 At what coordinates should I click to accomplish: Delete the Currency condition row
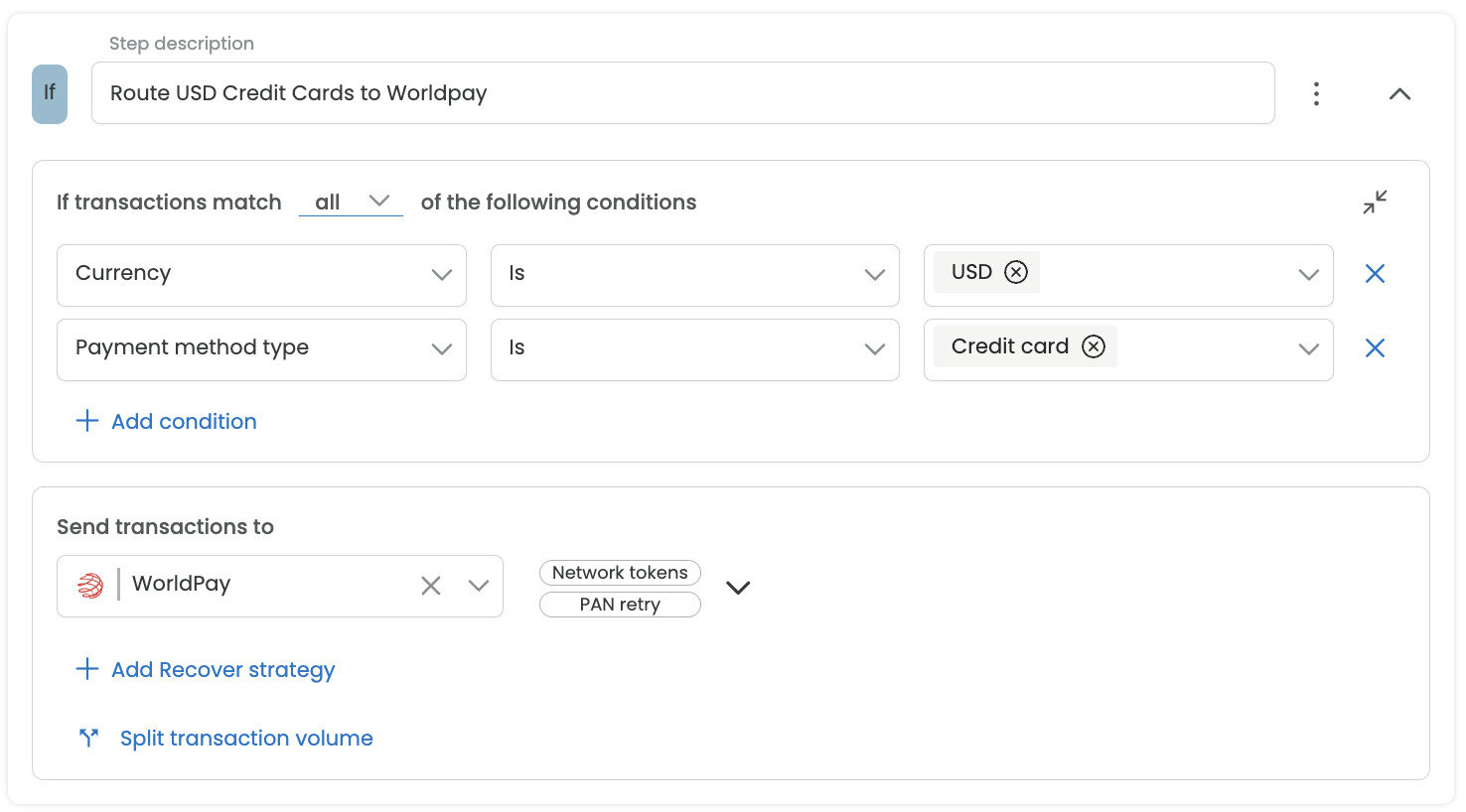pos(1375,274)
